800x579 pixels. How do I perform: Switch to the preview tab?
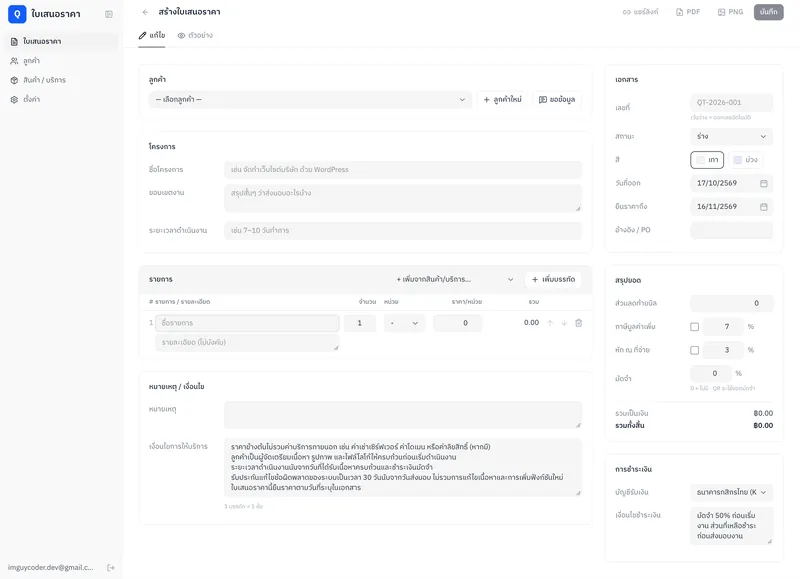coord(195,36)
